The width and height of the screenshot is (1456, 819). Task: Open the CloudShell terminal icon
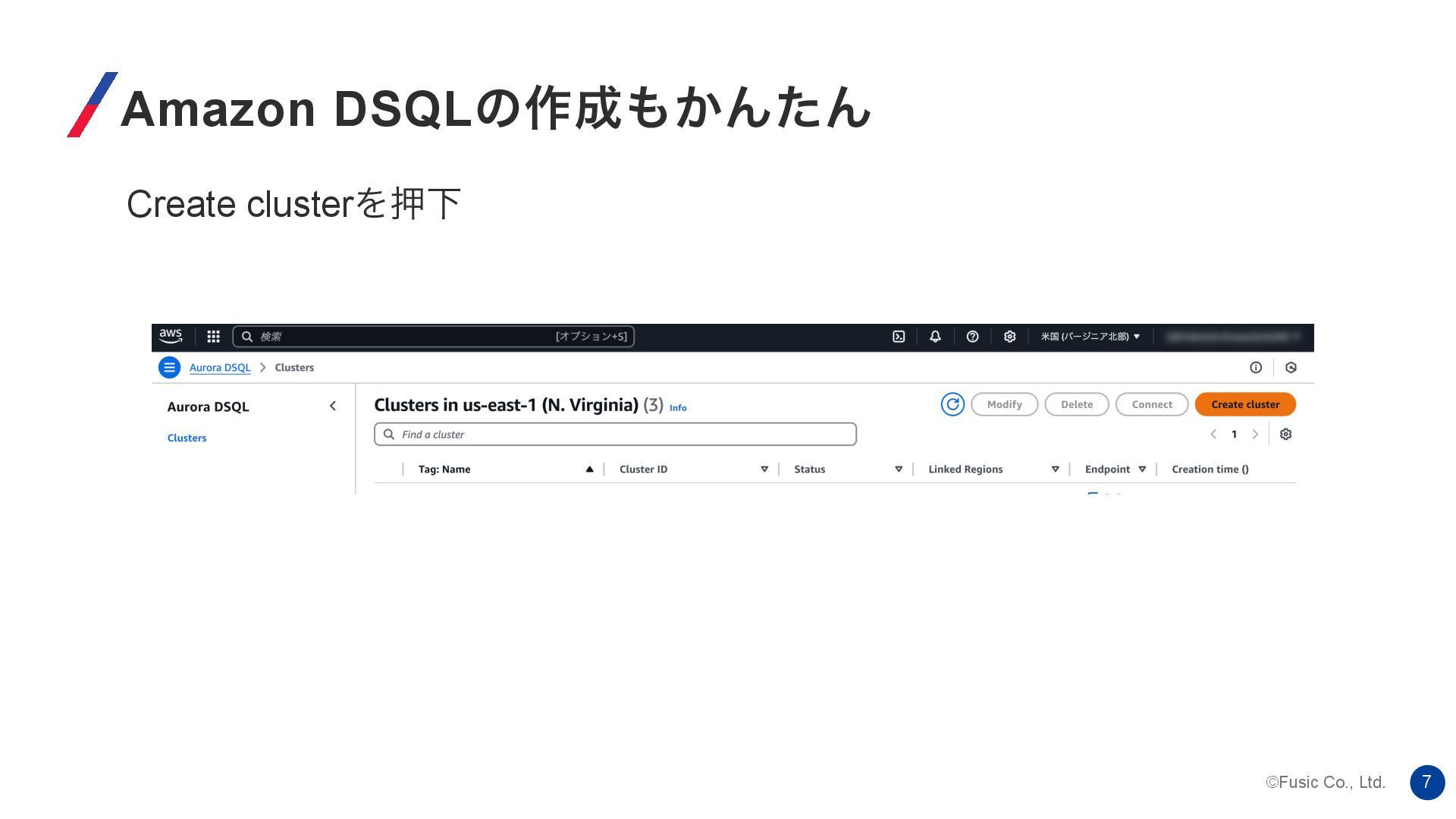(899, 337)
